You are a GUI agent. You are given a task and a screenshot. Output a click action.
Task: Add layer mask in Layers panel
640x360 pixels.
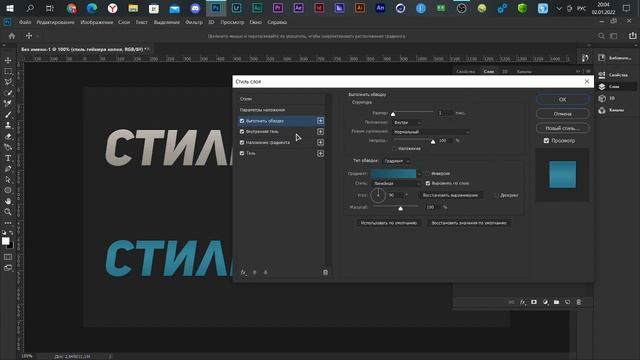click(534, 302)
